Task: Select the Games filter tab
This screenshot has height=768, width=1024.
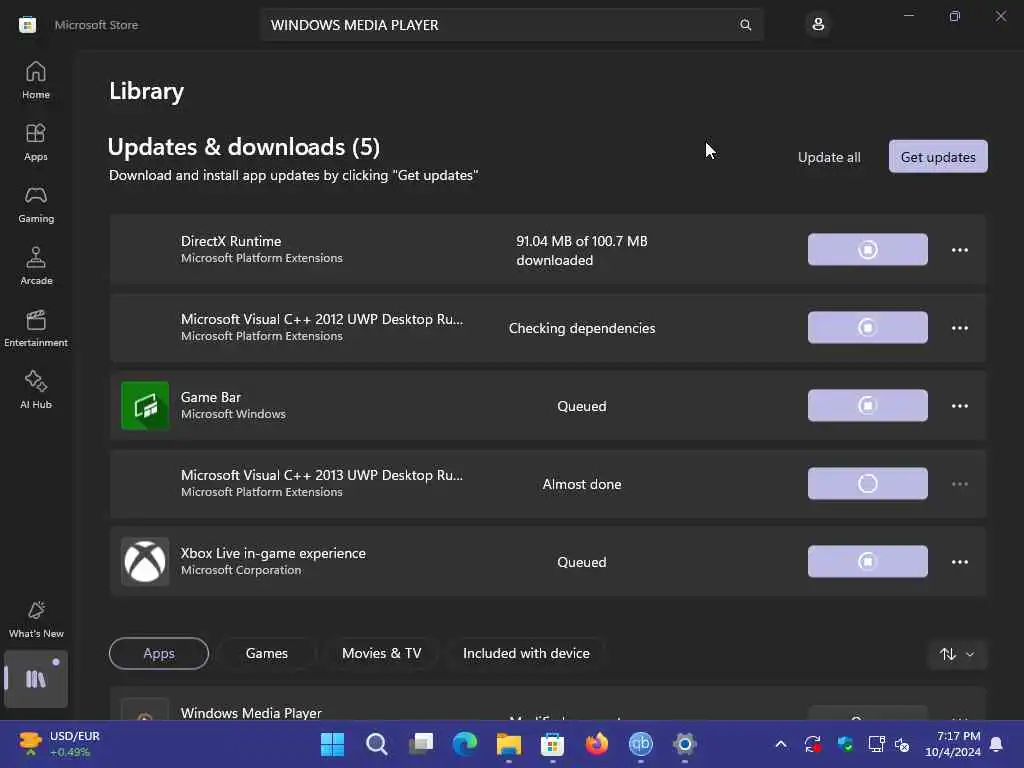Action: [x=266, y=653]
